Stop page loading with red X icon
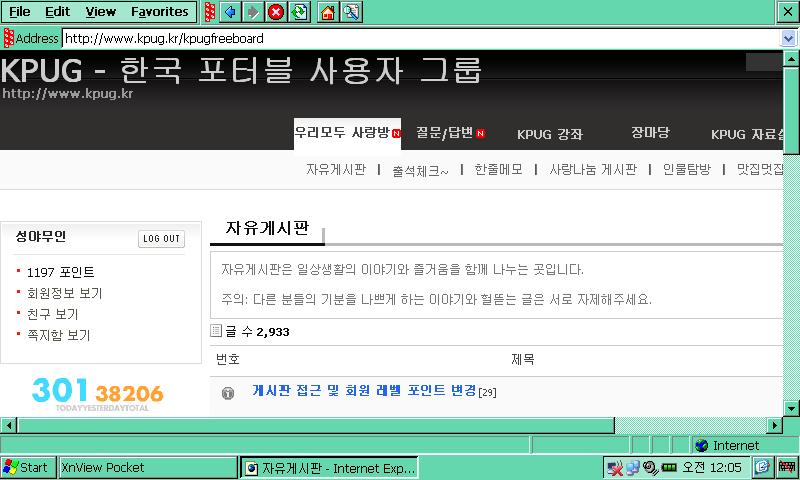 (x=276, y=12)
